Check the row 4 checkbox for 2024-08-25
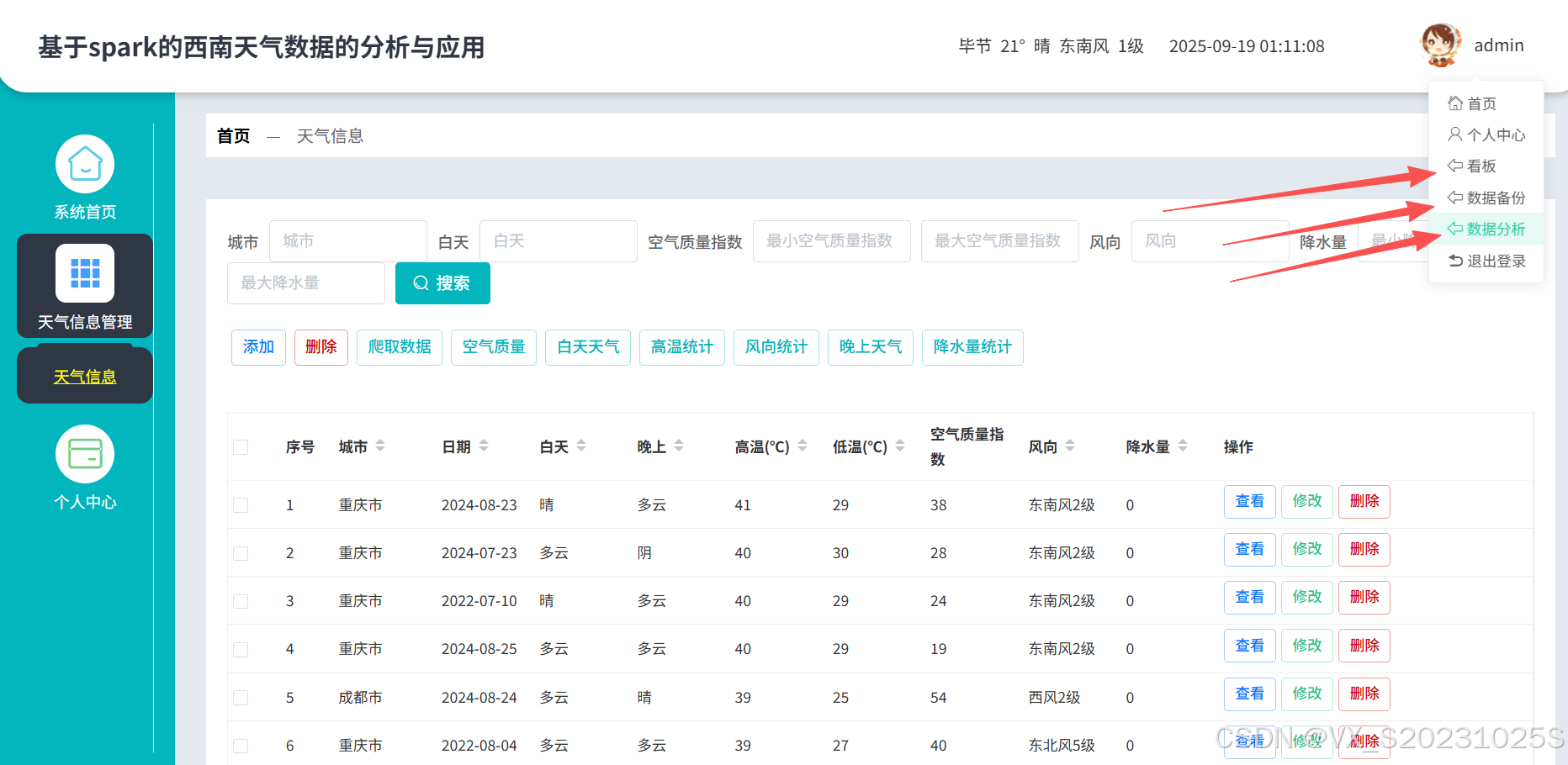The height and width of the screenshot is (765, 1568). tap(241, 649)
